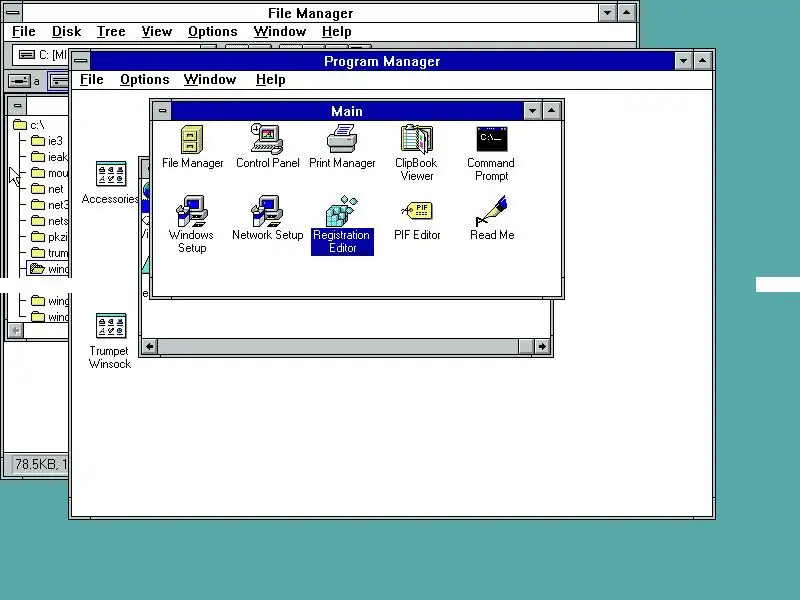The image size is (800, 600).
Task: Click the Program Manager title bar
Action: tap(382, 61)
